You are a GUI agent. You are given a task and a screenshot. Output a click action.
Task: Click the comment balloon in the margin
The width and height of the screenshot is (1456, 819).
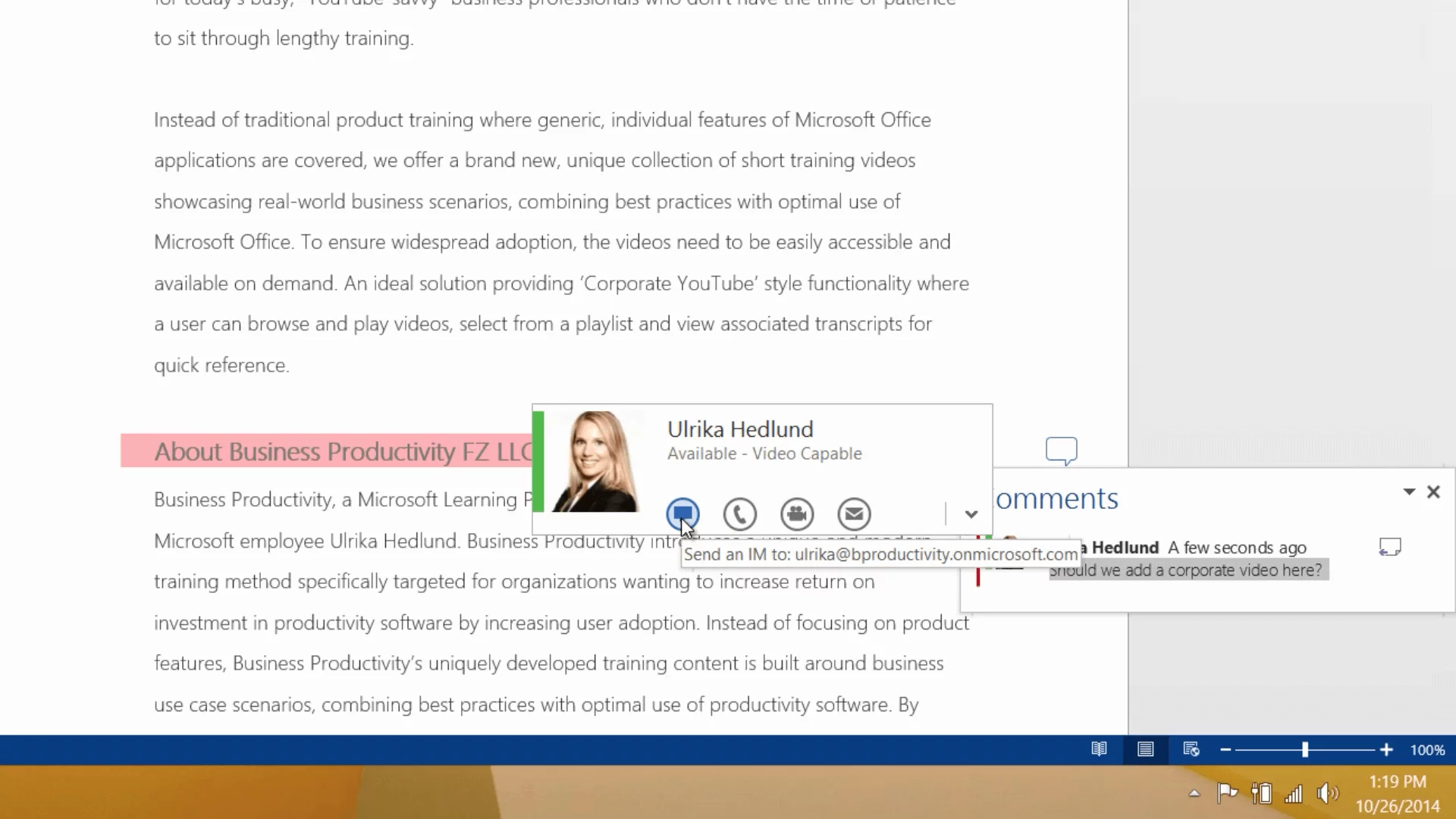[x=1061, y=450]
